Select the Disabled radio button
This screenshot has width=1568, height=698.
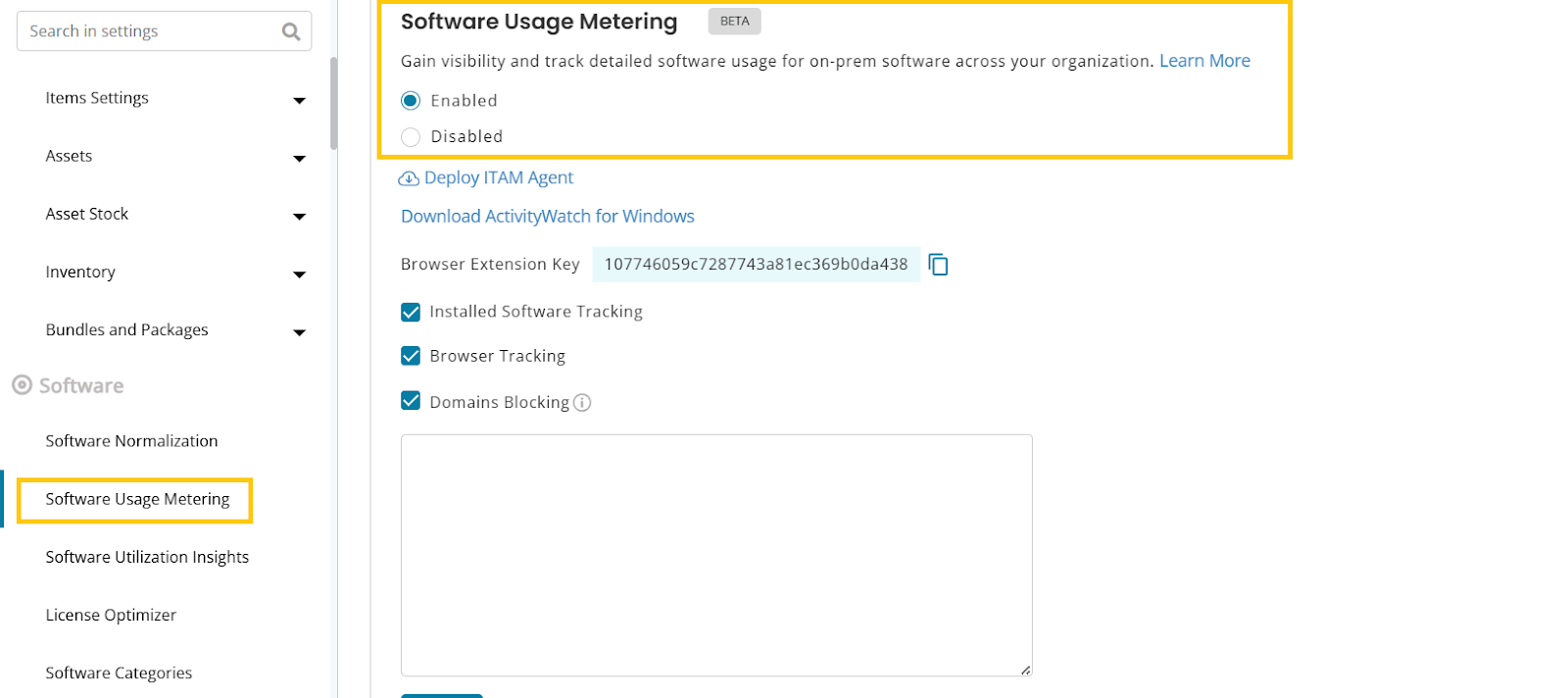pyautogui.click(x=411, y=137)
